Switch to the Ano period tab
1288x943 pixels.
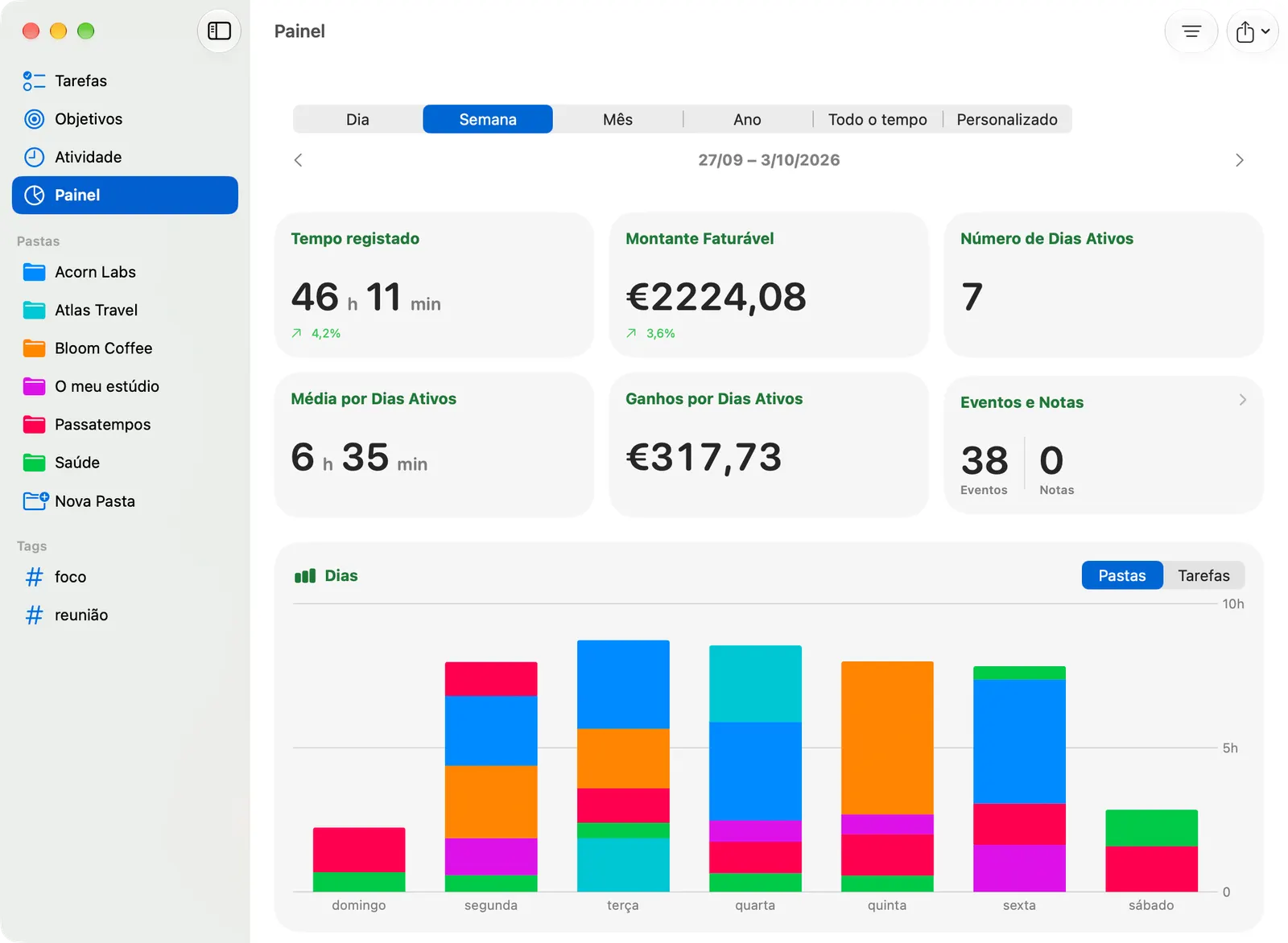(747, 119)
